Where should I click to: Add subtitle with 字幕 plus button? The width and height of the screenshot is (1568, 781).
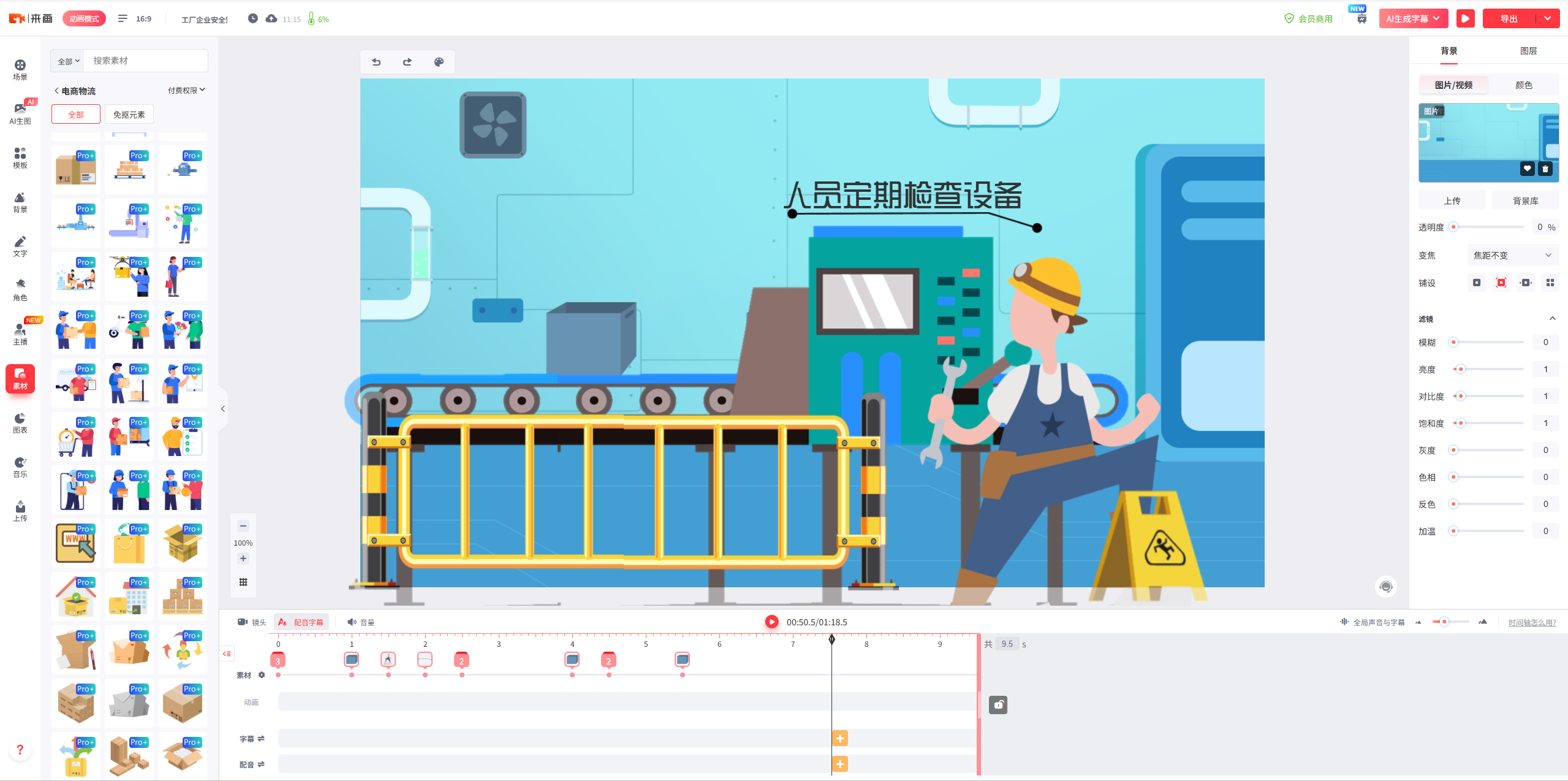840,739
